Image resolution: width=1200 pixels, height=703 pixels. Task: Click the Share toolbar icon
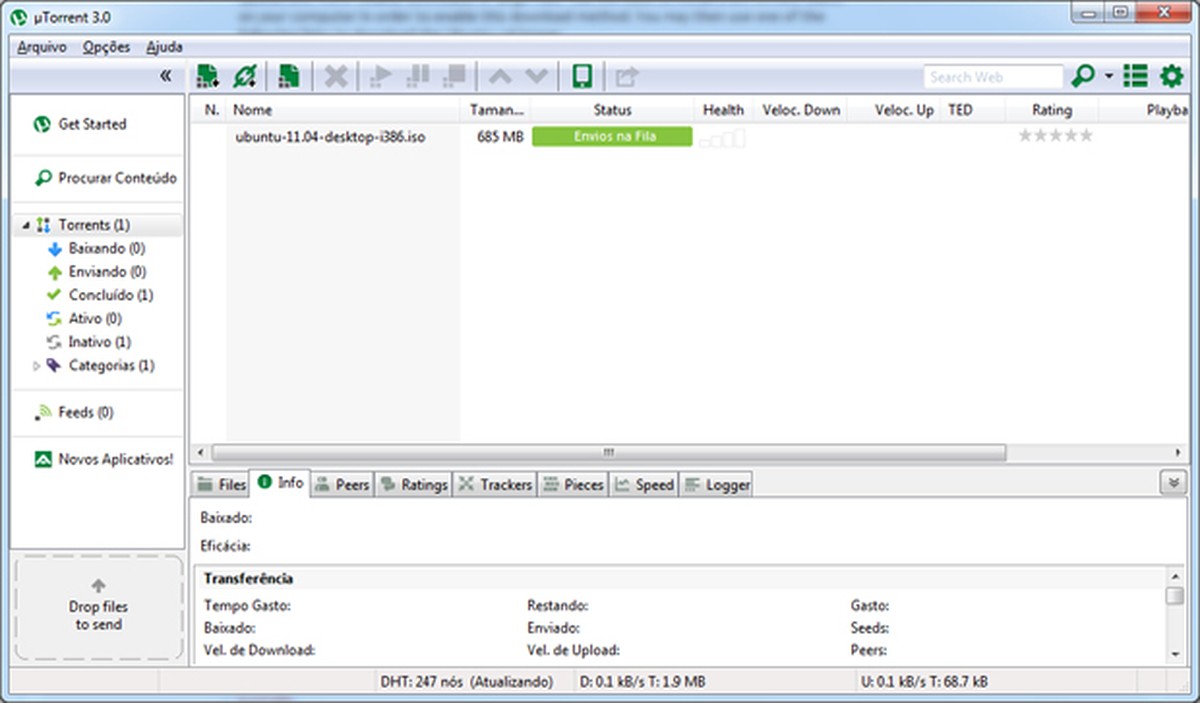(627, 76)
